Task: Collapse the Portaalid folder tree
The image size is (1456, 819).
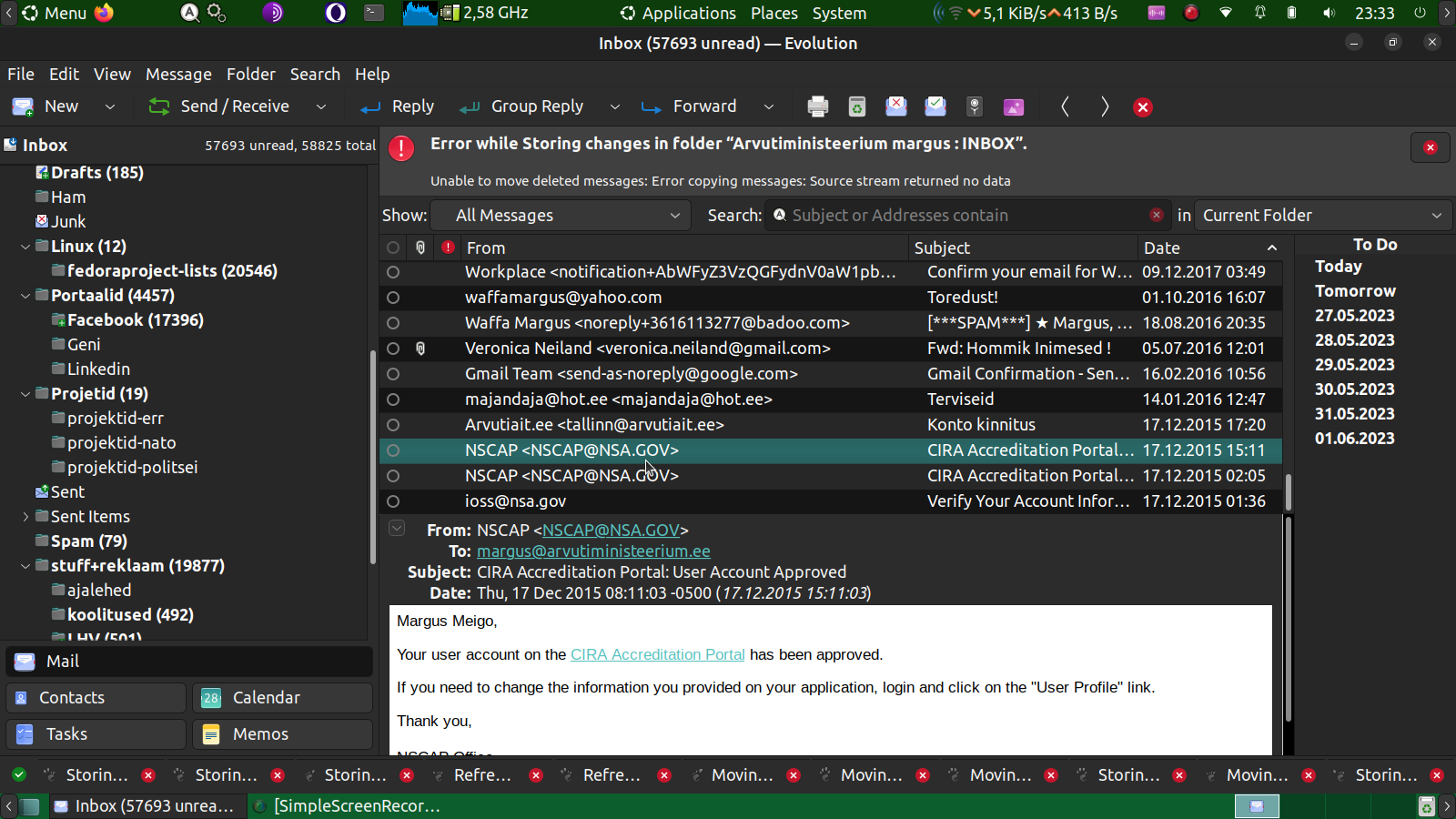Action: [25, 296]
